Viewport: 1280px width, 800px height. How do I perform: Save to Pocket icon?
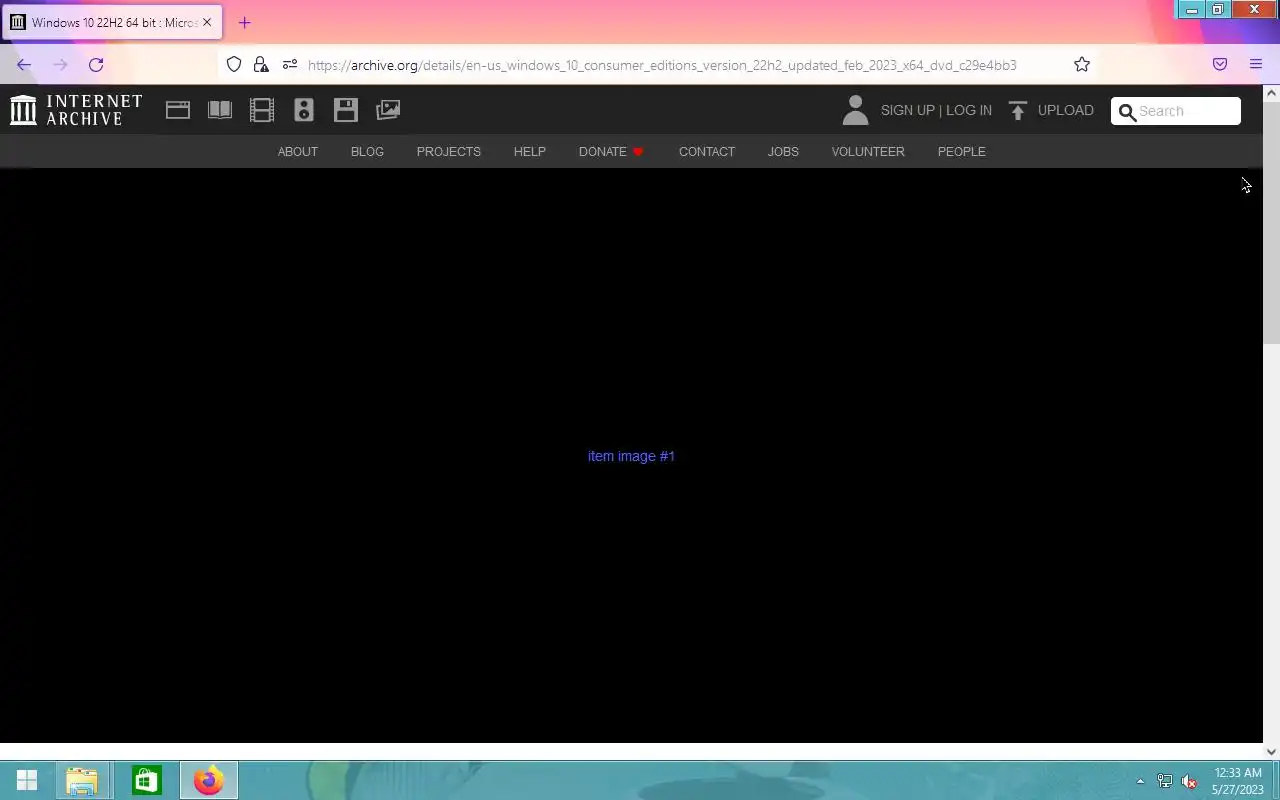pyautogui.click(x=1220, y=64)
